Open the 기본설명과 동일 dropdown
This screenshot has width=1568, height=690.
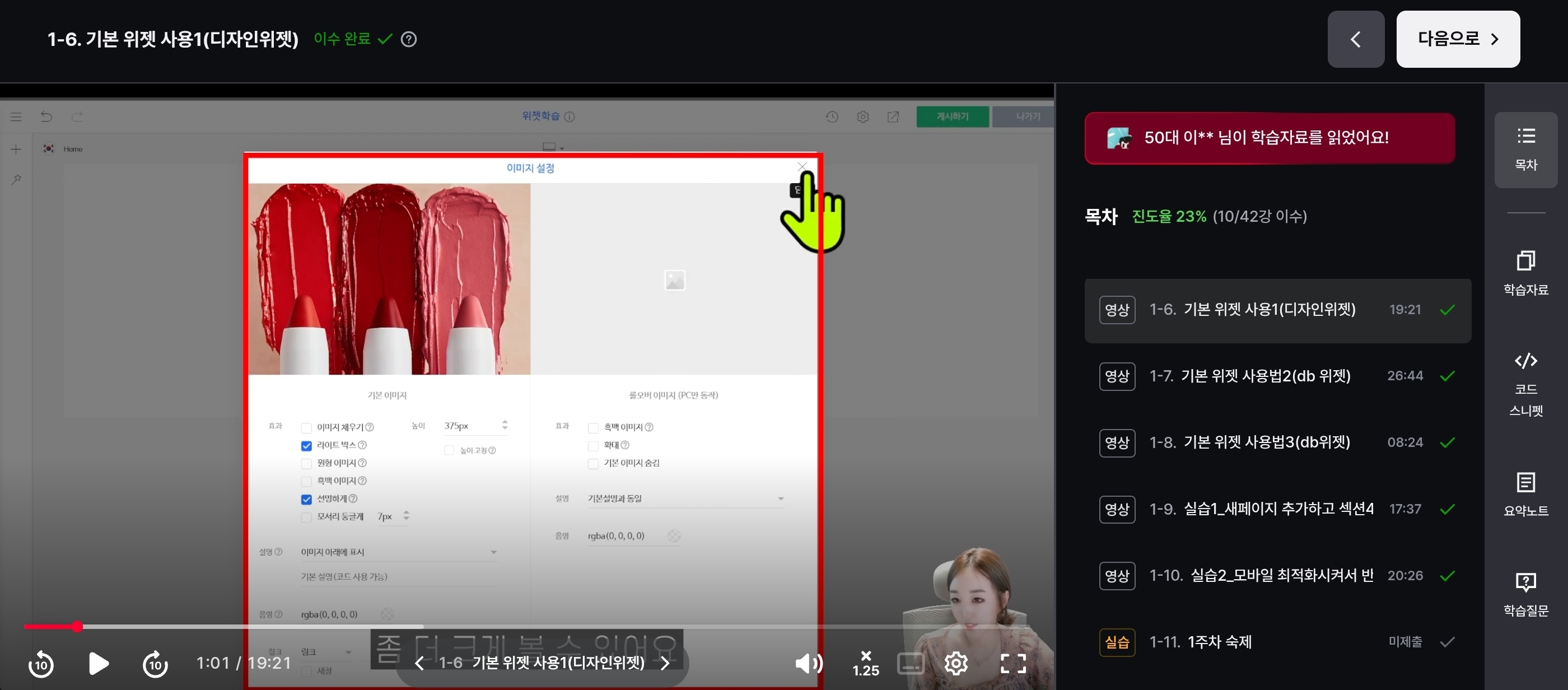pos(685,499)
